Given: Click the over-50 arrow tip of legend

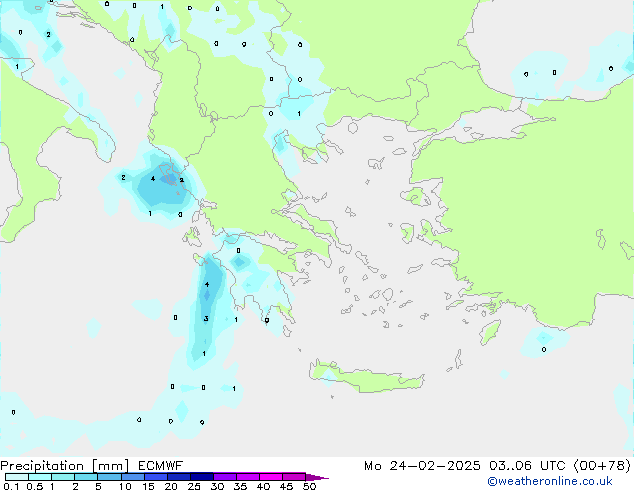Looking at the screenshot, I should click(x=317, y=477).
